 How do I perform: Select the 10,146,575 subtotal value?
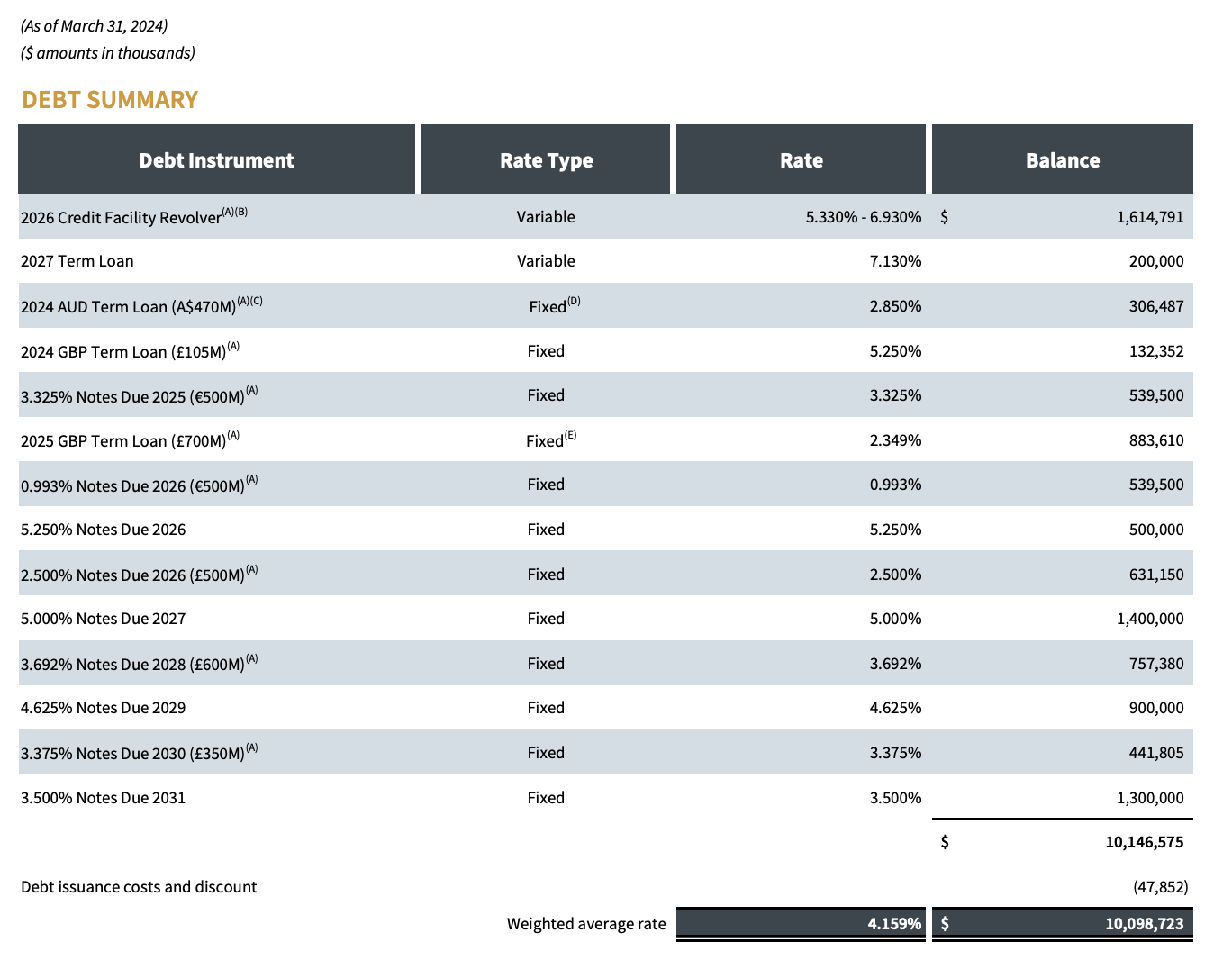click(1144, 842)
